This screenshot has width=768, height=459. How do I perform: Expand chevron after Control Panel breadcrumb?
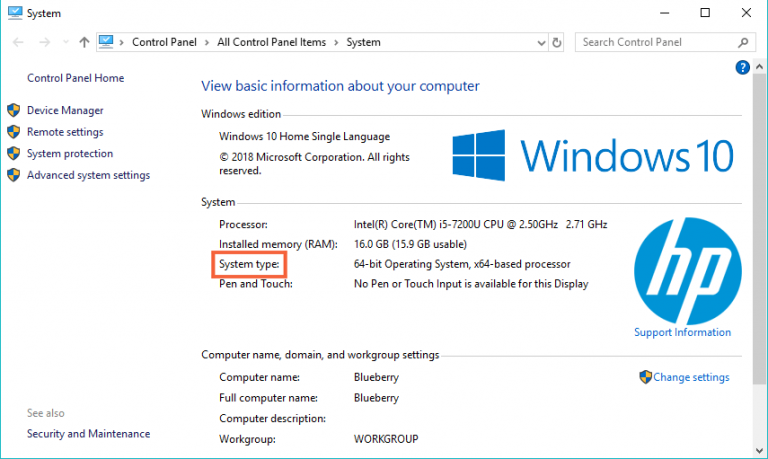[209, 43]
